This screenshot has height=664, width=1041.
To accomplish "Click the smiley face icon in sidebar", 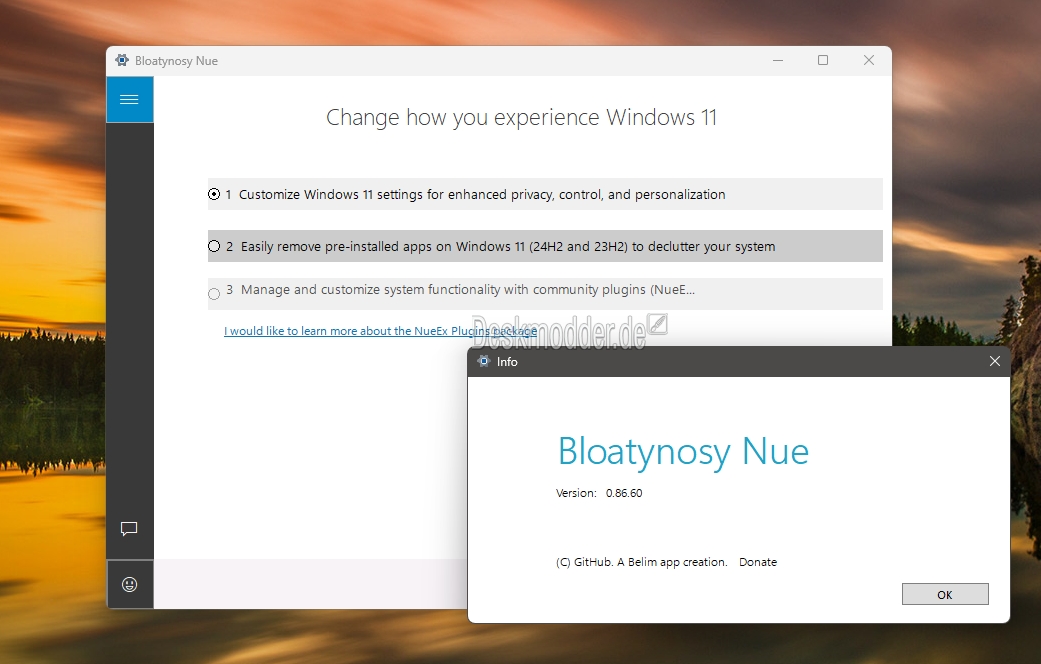I will [x=129, y=584].
